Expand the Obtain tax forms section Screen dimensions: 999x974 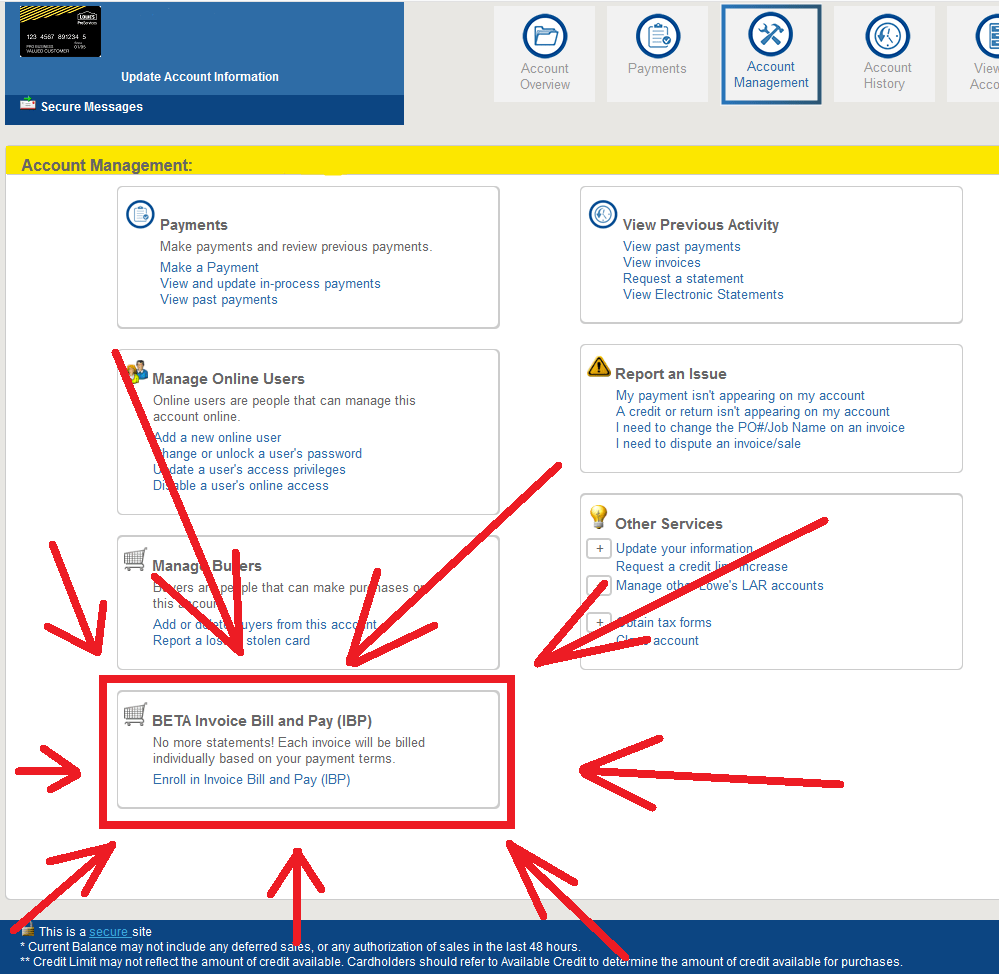[598, 622]
